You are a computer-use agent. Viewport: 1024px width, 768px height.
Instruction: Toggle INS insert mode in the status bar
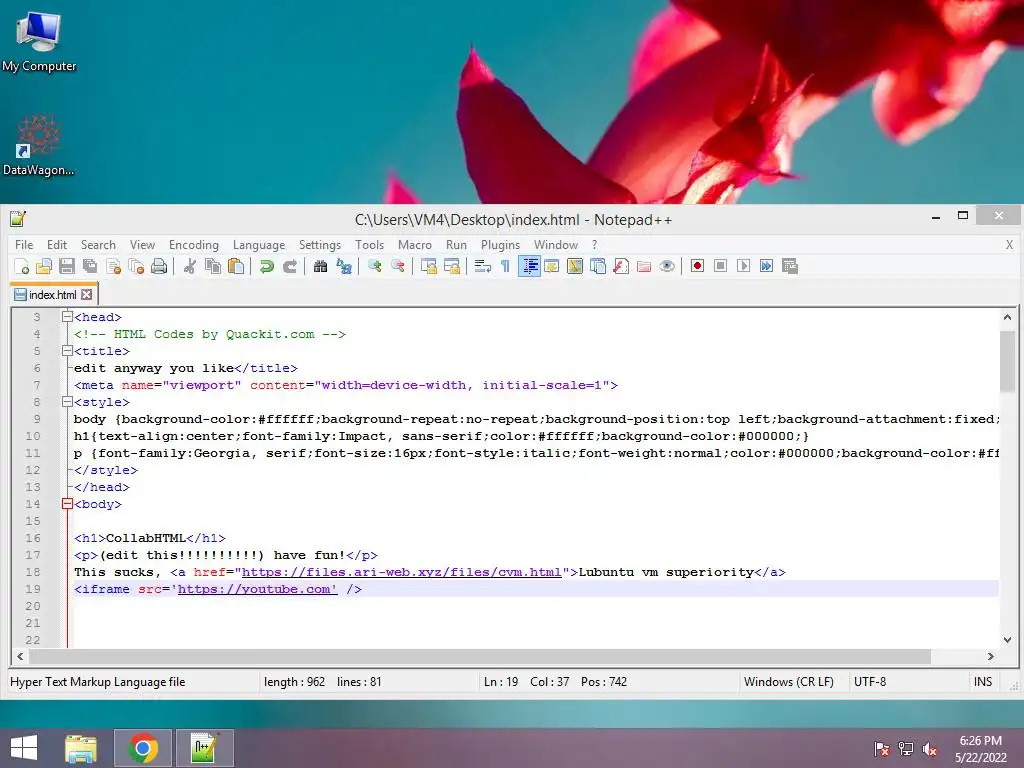(x=983, y=682)
